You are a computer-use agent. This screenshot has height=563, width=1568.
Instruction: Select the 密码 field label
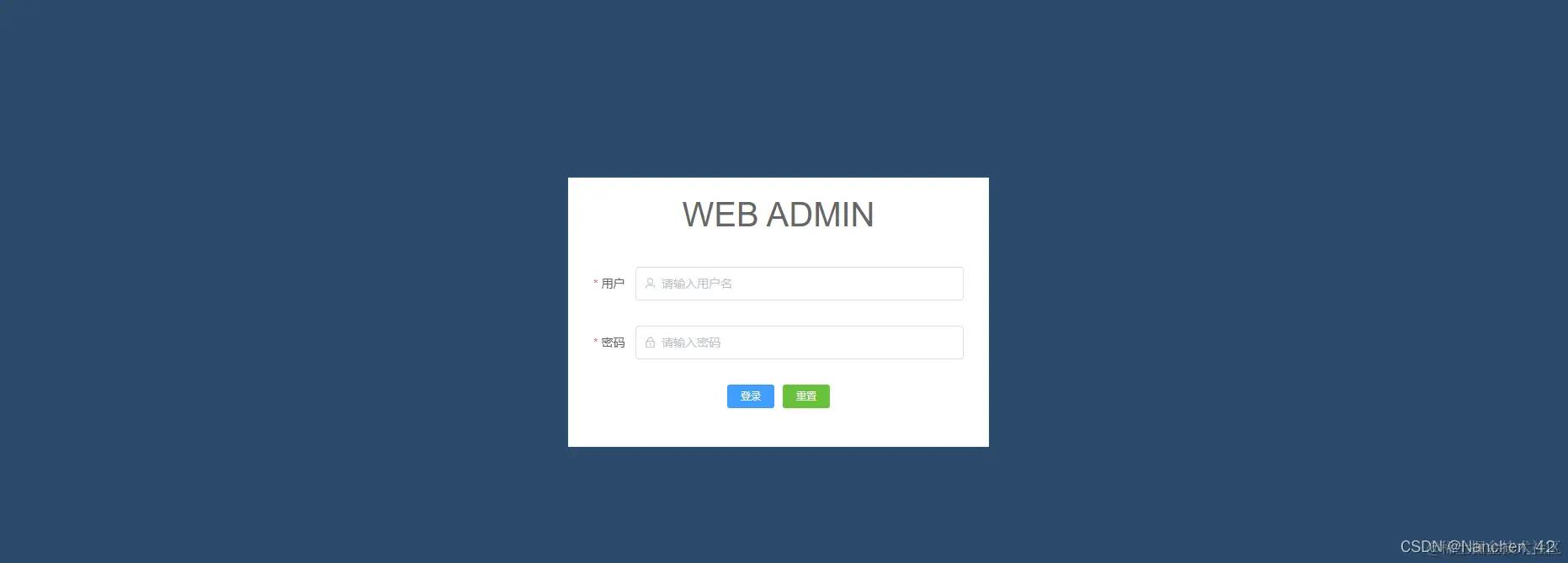click(613, 343)
